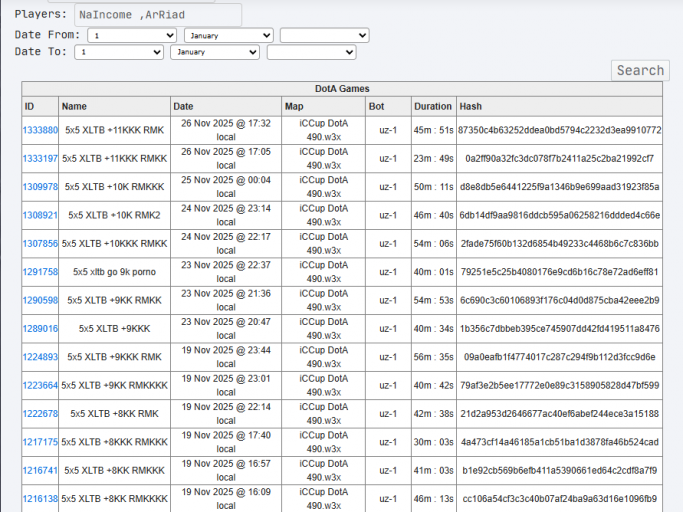The height and width of the screenshot is (512, 683).
Task: Select game name 5x5 XLTB +10KKK RMKK
Action: point(115,243)
